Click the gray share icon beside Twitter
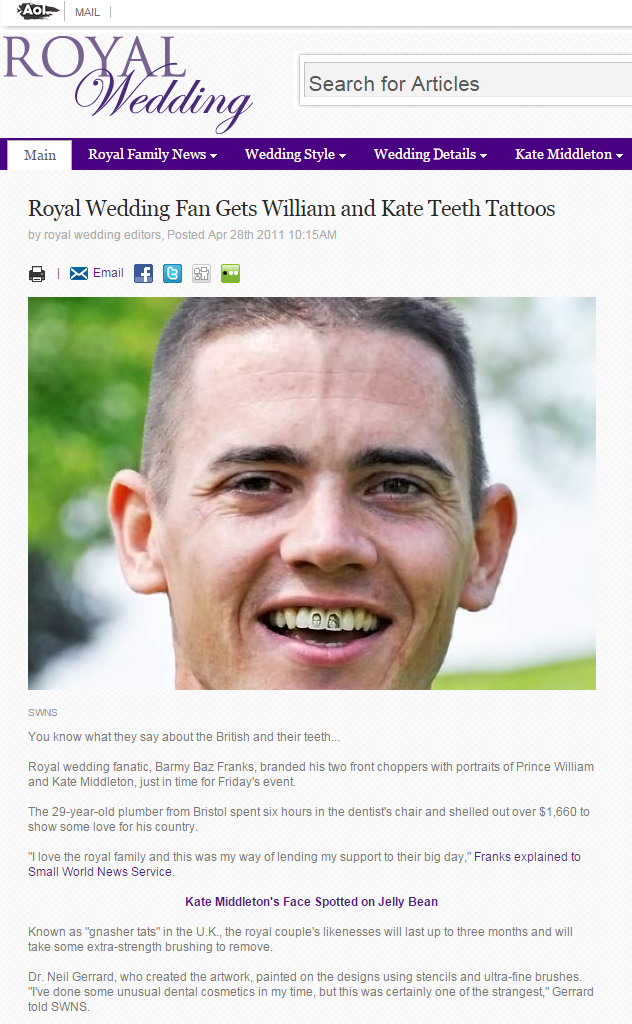This screenshot has width=632, height=1024. pyautogui.click(x=202, y=274)
